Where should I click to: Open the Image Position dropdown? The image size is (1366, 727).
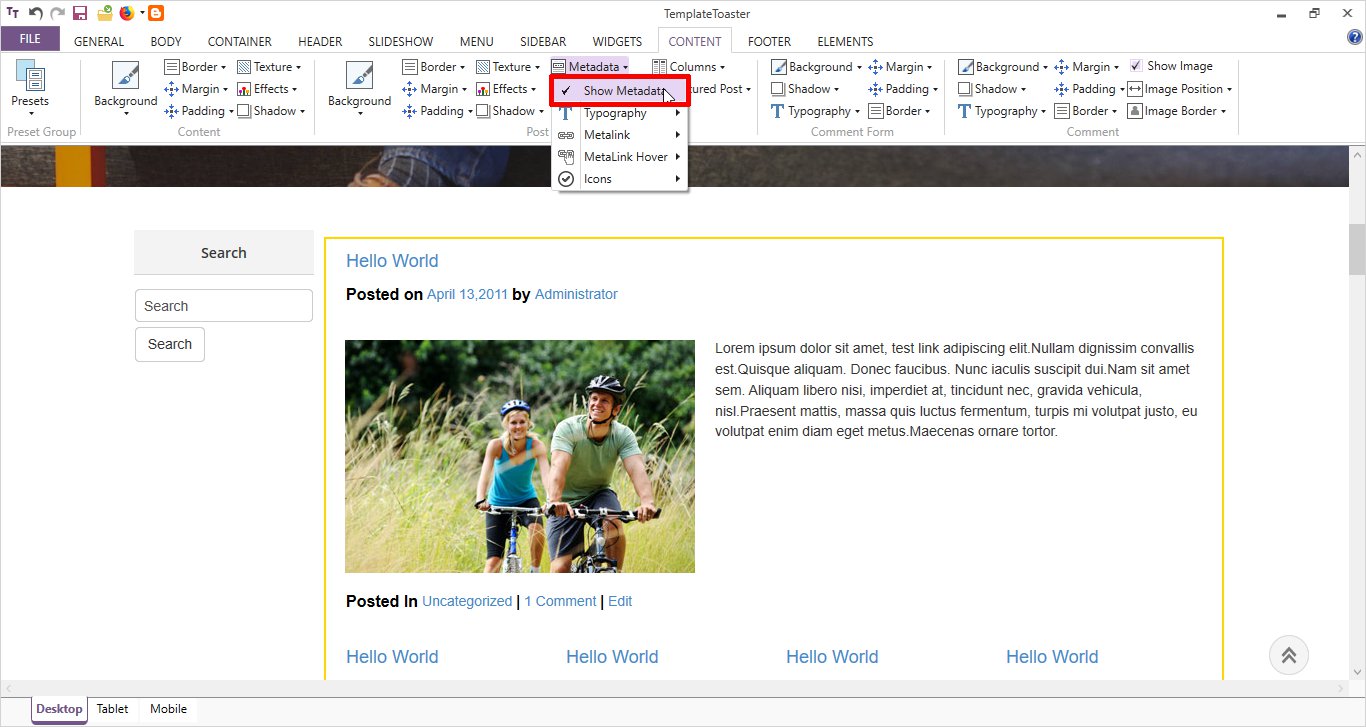[1180, 89]
